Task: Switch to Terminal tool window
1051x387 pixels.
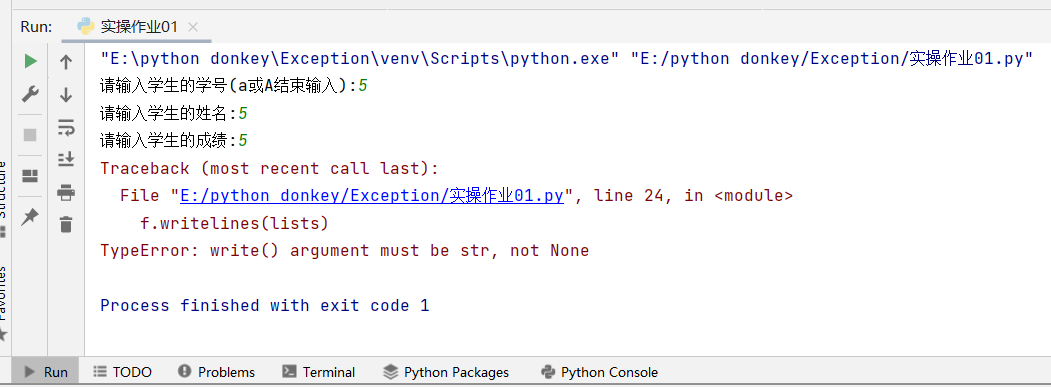Action: 319,372
